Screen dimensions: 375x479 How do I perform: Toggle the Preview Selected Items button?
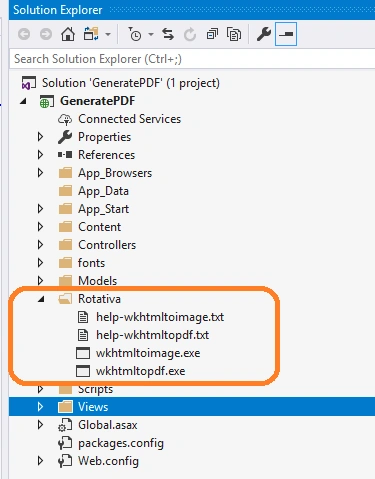click(x=286, y=34)
